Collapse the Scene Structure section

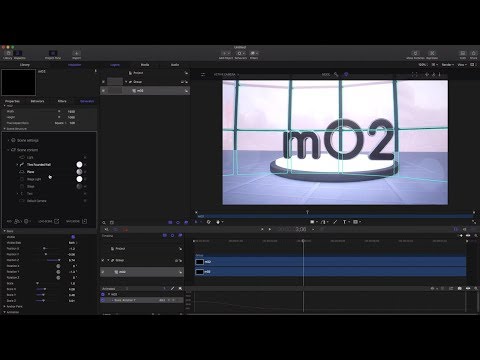[5, 129]
